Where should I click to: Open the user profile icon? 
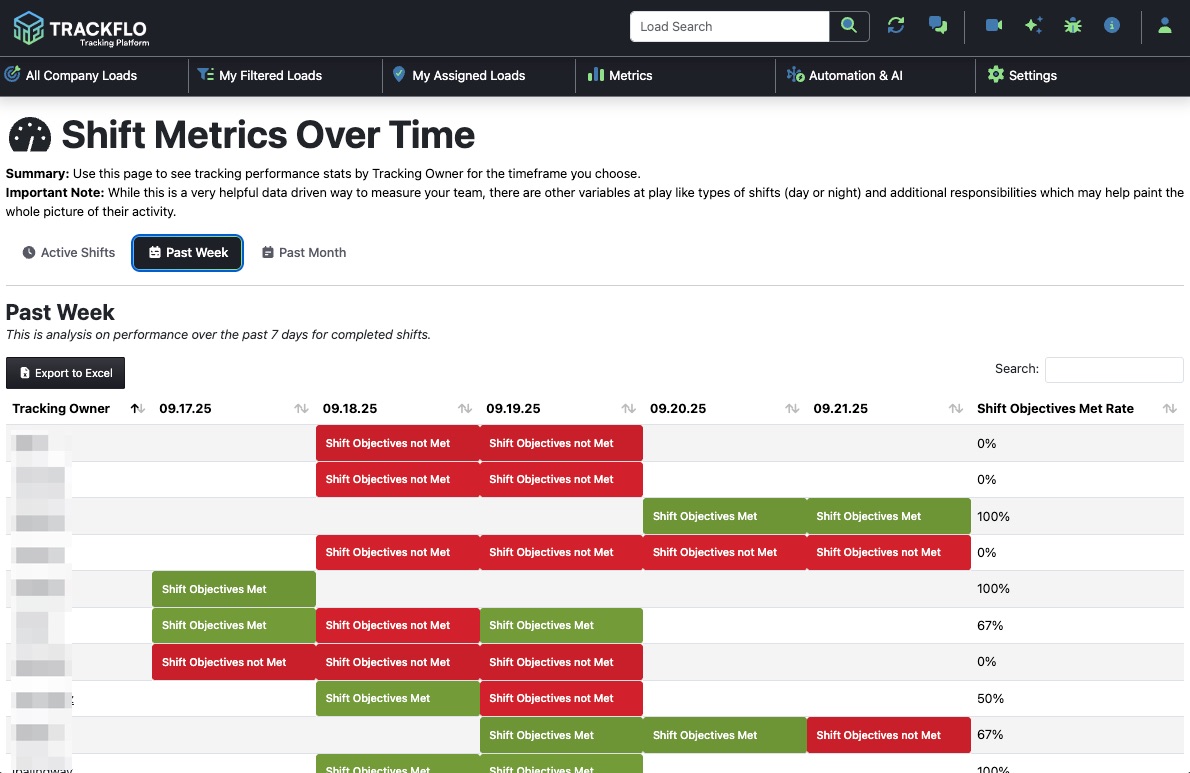tap(1164, 26)
